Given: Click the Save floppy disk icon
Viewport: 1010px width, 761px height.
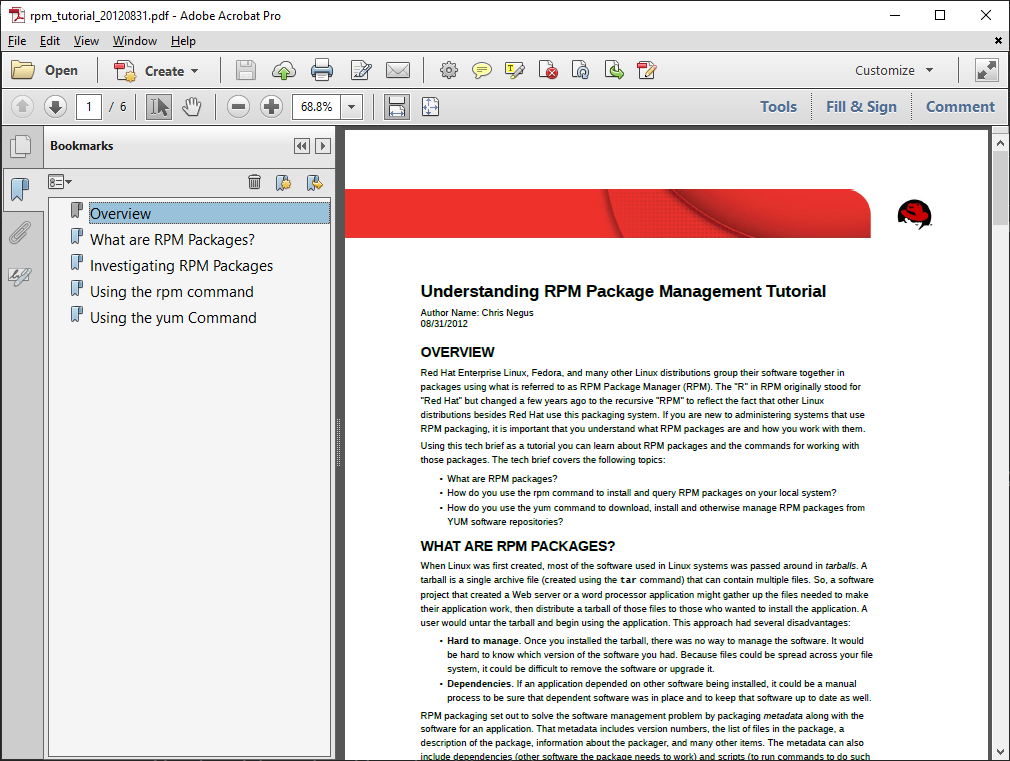Looking at the screenshot, I should [x=245, y=70].
